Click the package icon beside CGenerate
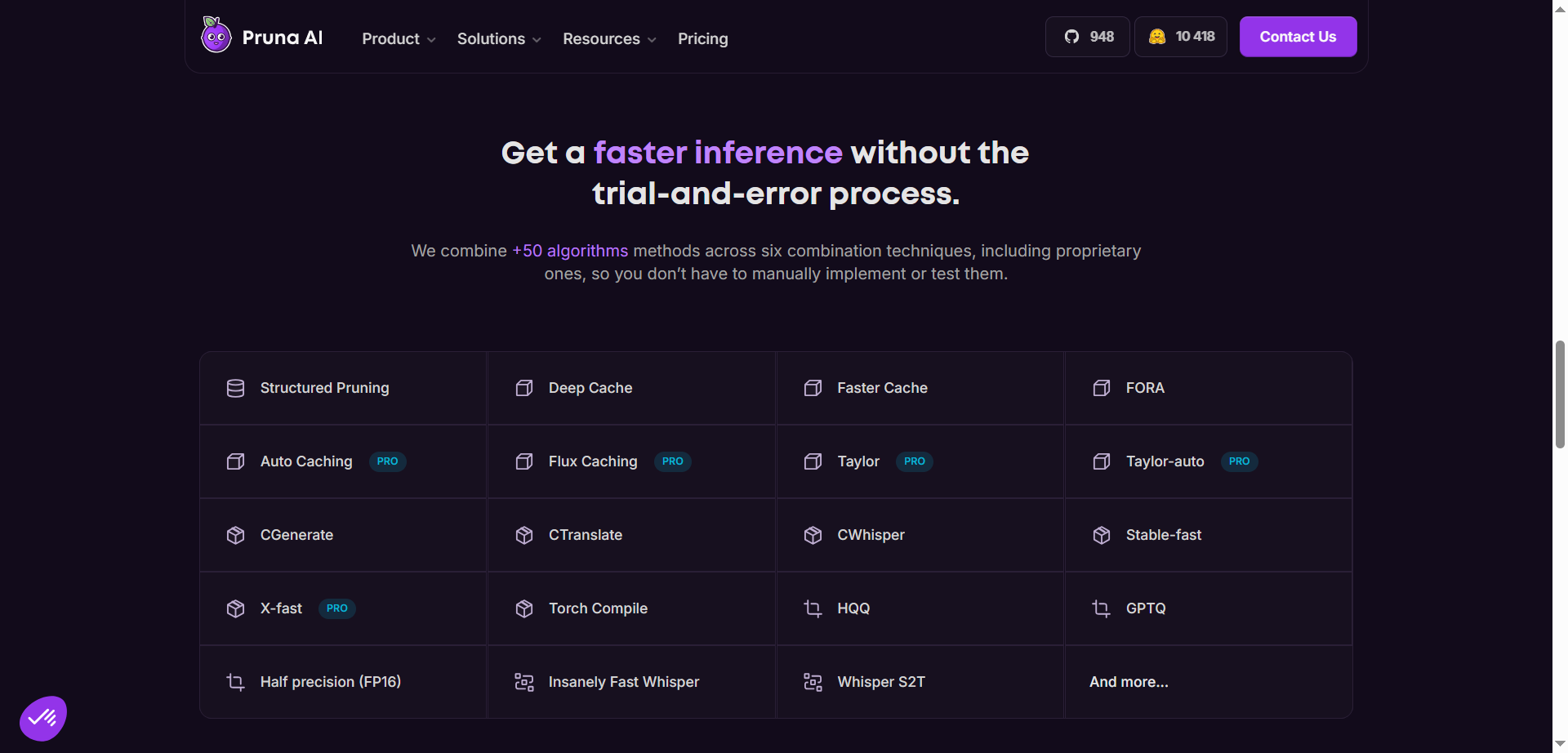The width and height of the screenshot is (1568, 753). [235, 535]
